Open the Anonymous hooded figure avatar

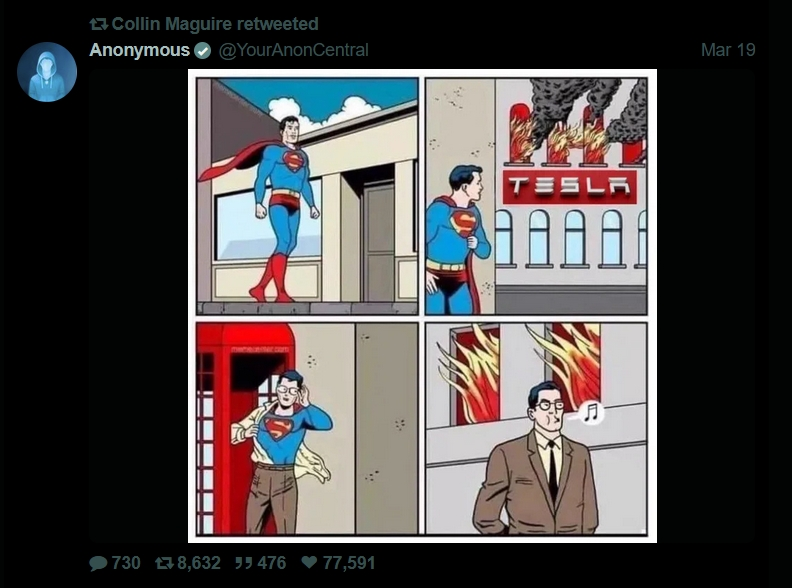click(47, 72)
